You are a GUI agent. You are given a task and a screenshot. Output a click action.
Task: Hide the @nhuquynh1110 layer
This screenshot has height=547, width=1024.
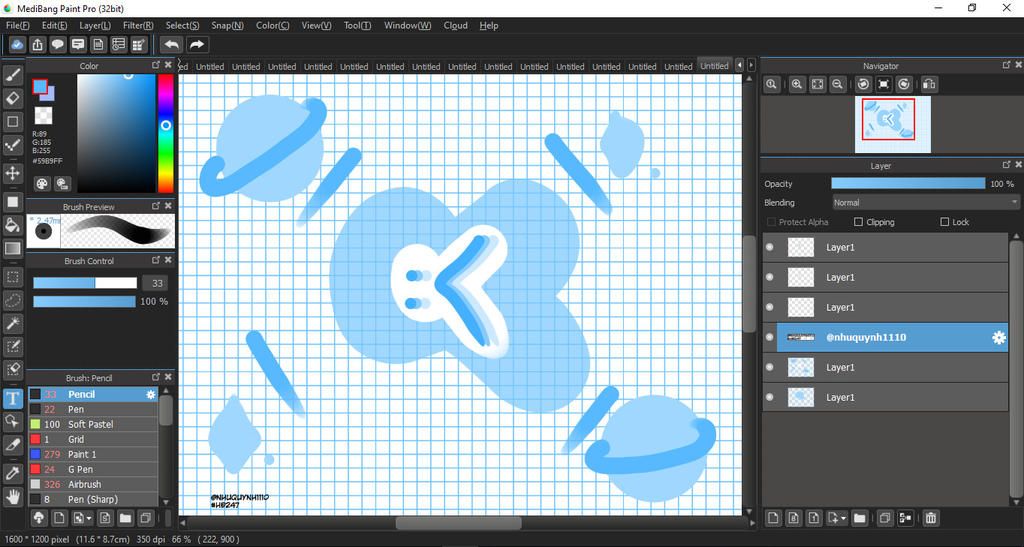point(770,337)
